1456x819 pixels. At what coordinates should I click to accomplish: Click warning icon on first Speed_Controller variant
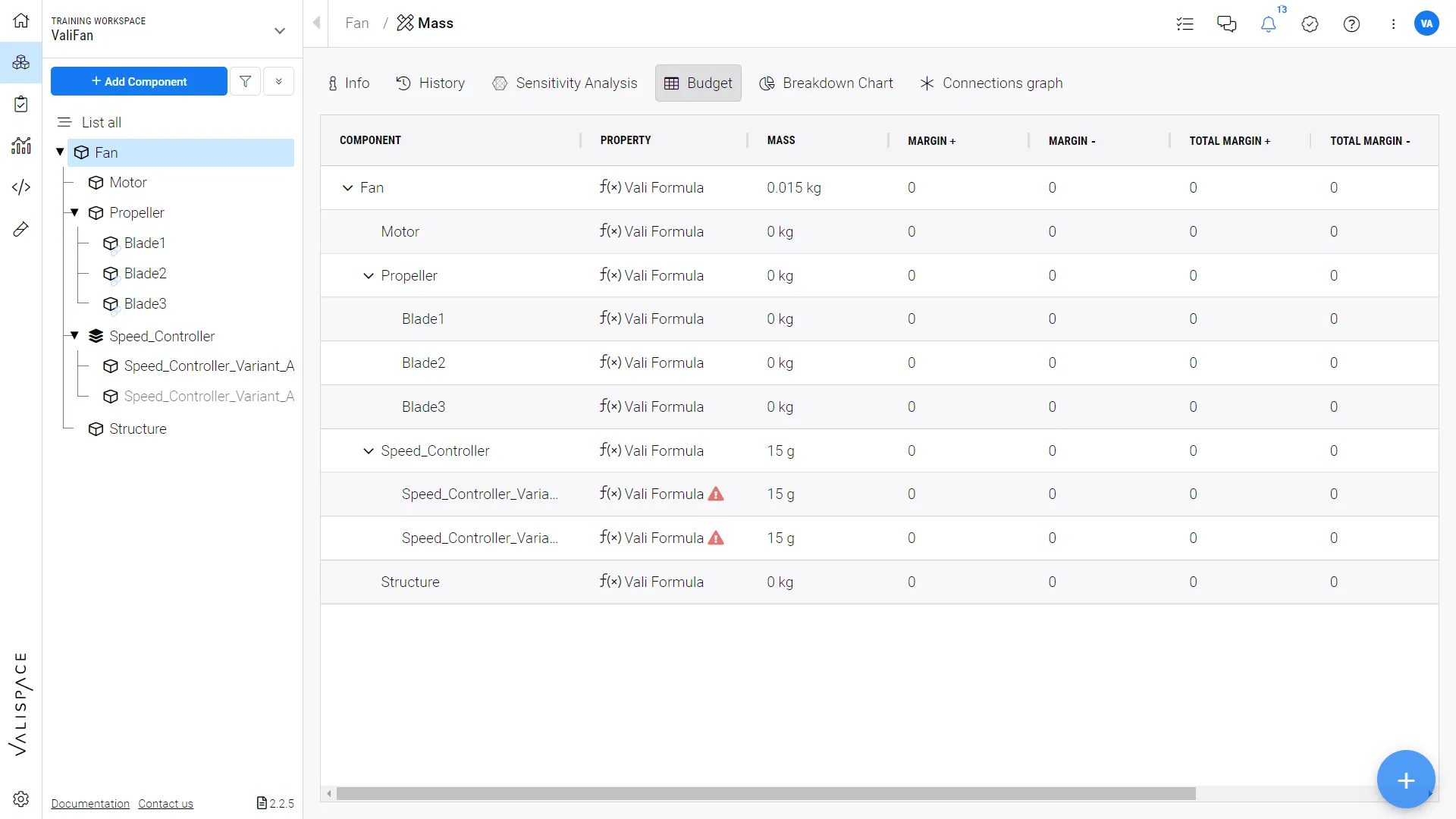716,494
